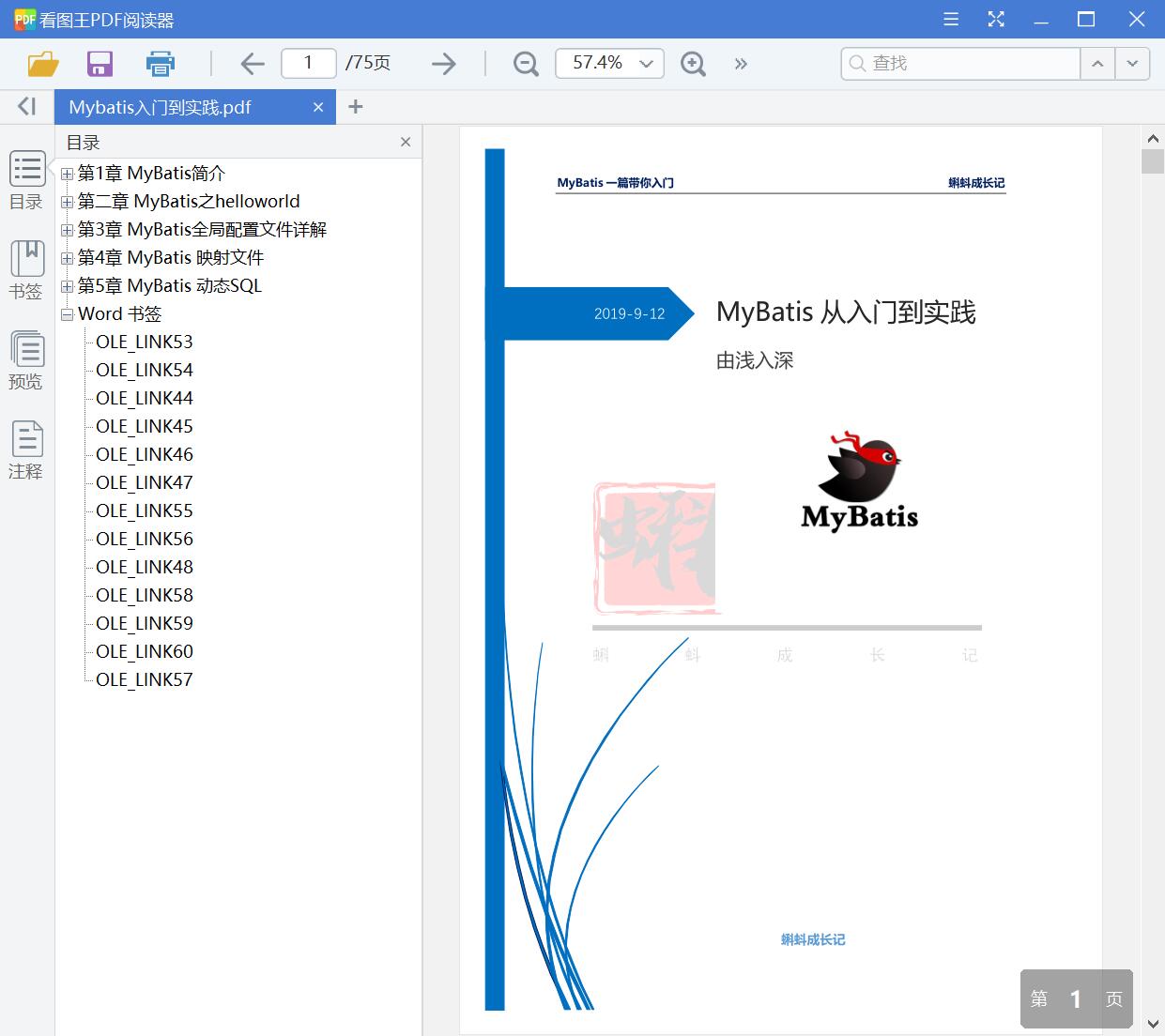Select 第5章 MyBatis 动态SQL entry

click(170, 286)
